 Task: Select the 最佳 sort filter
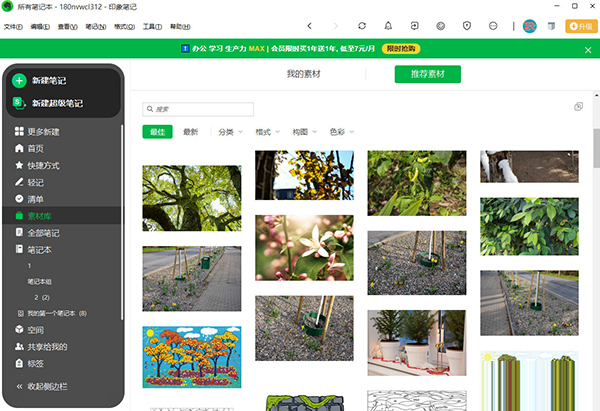(x=157, y=132)
